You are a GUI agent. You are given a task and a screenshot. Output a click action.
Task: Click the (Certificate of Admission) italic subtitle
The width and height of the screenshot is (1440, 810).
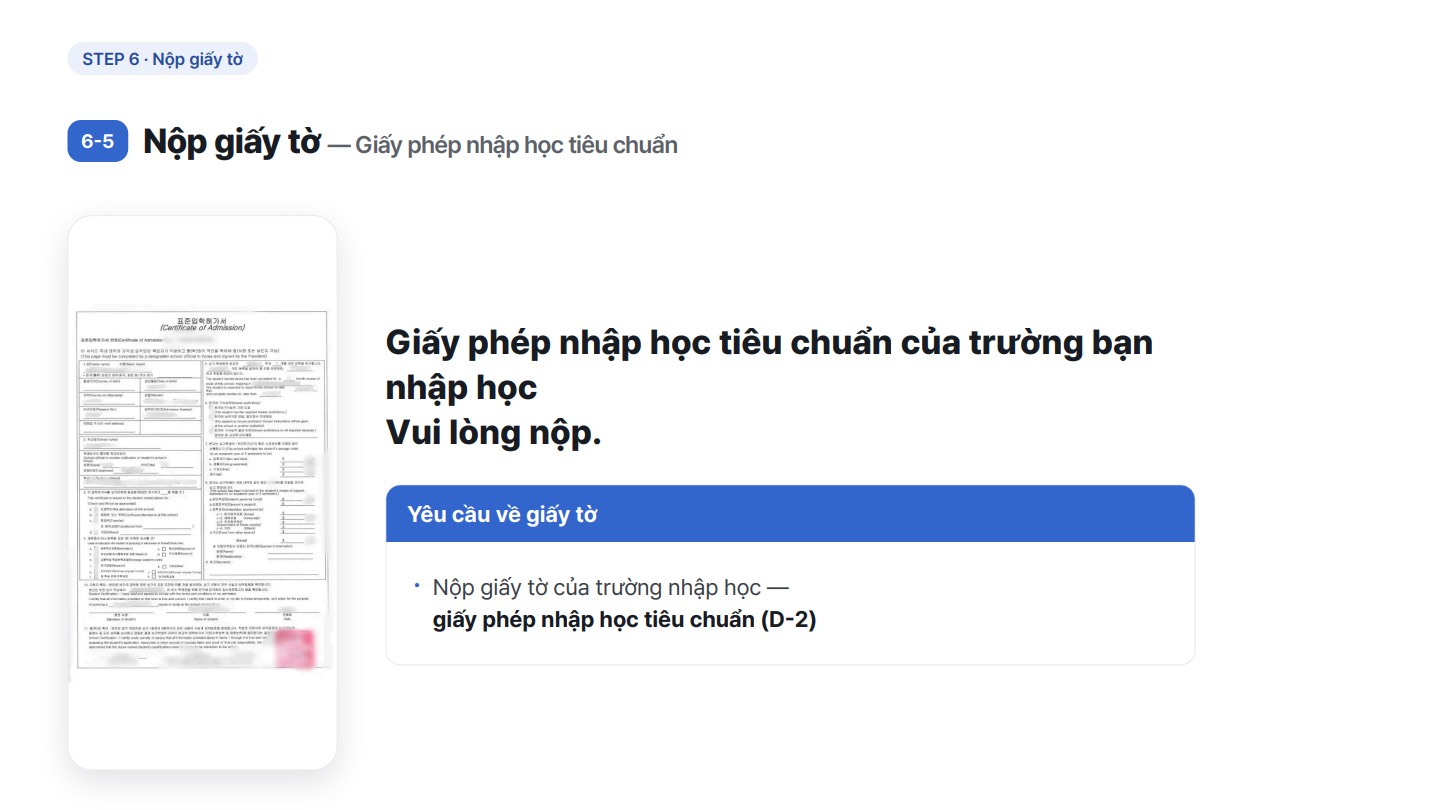pos(202,328)
